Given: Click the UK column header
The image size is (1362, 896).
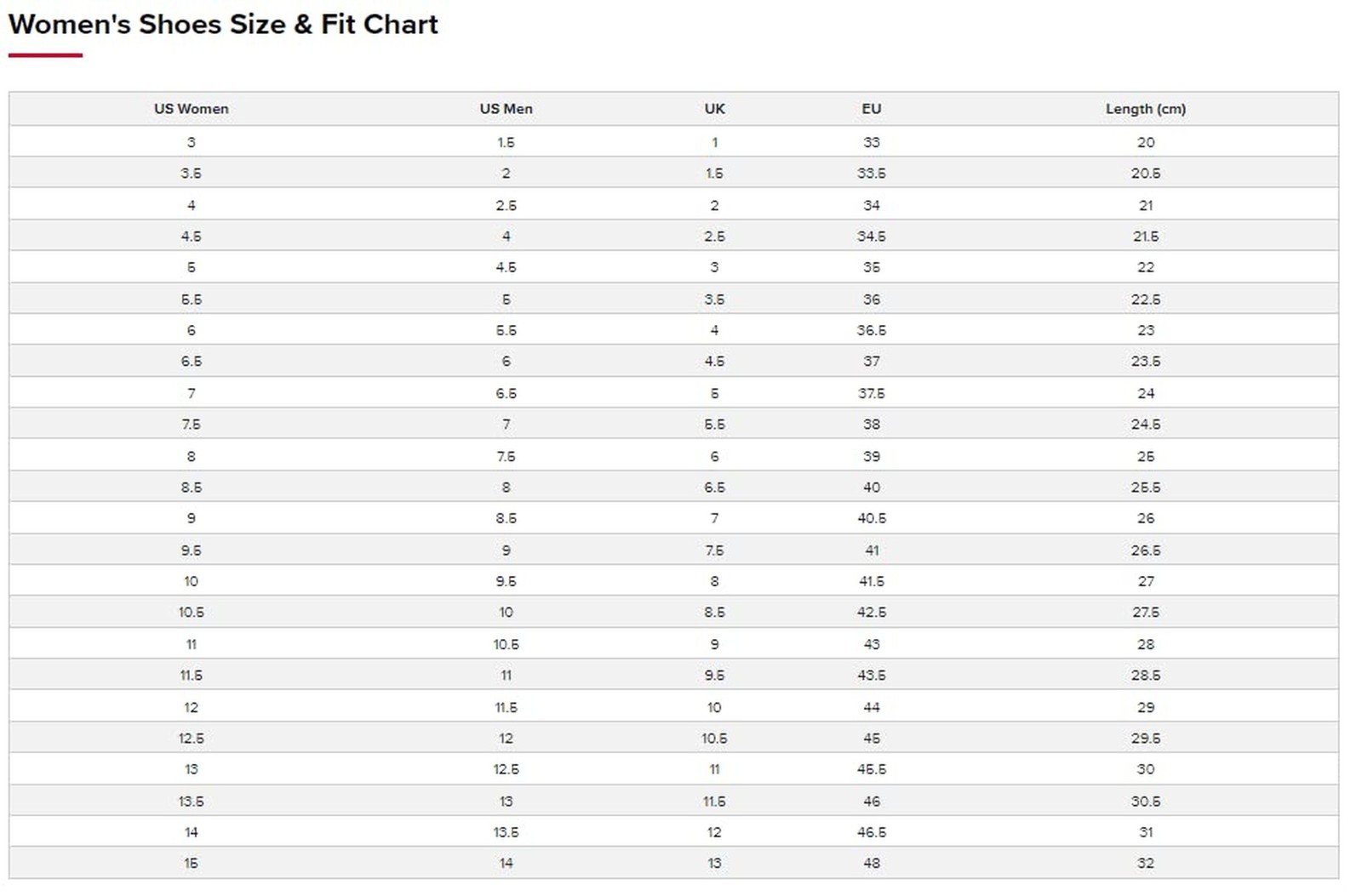Looking at the screenshot, I should pos(714,109).
